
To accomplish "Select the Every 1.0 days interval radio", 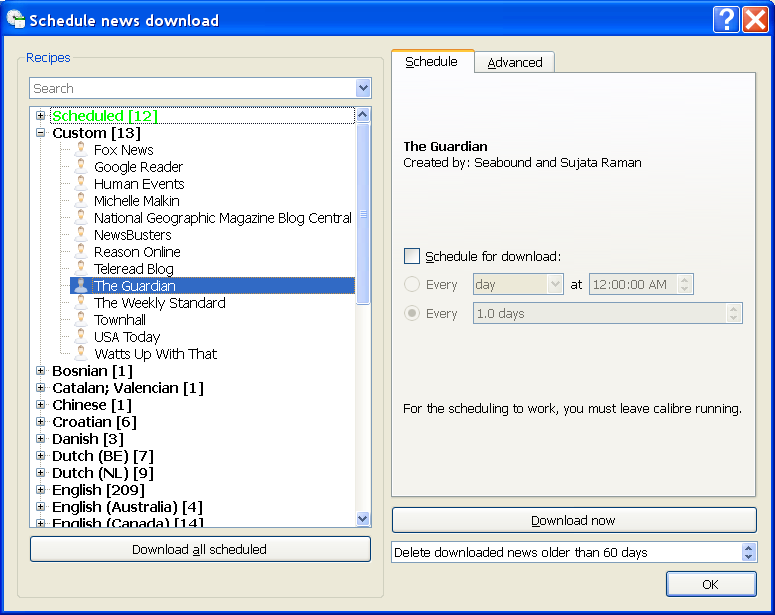I will pos(412,313).
